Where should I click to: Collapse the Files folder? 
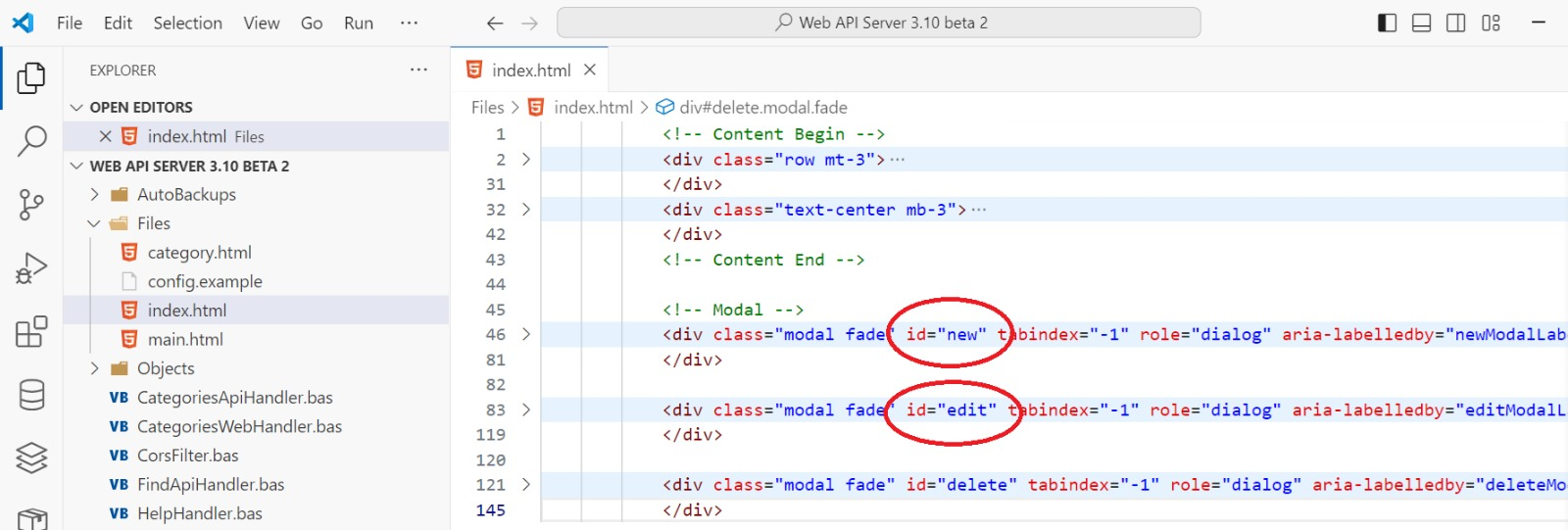tap(95, 223)
